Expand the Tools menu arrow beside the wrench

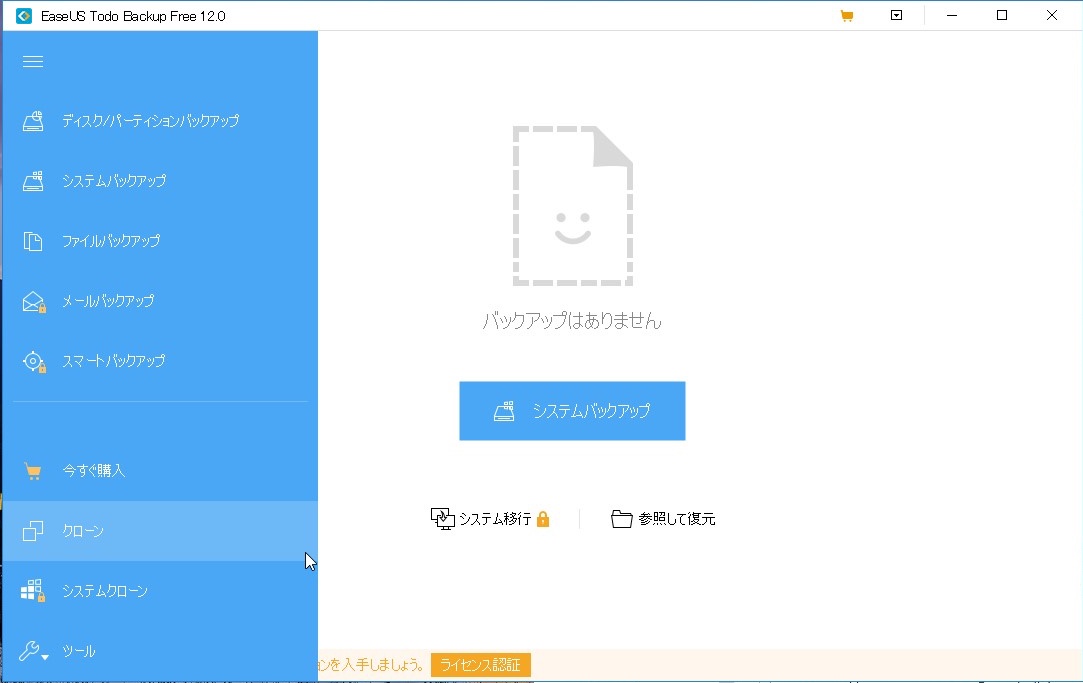click(x=45, y=657)
